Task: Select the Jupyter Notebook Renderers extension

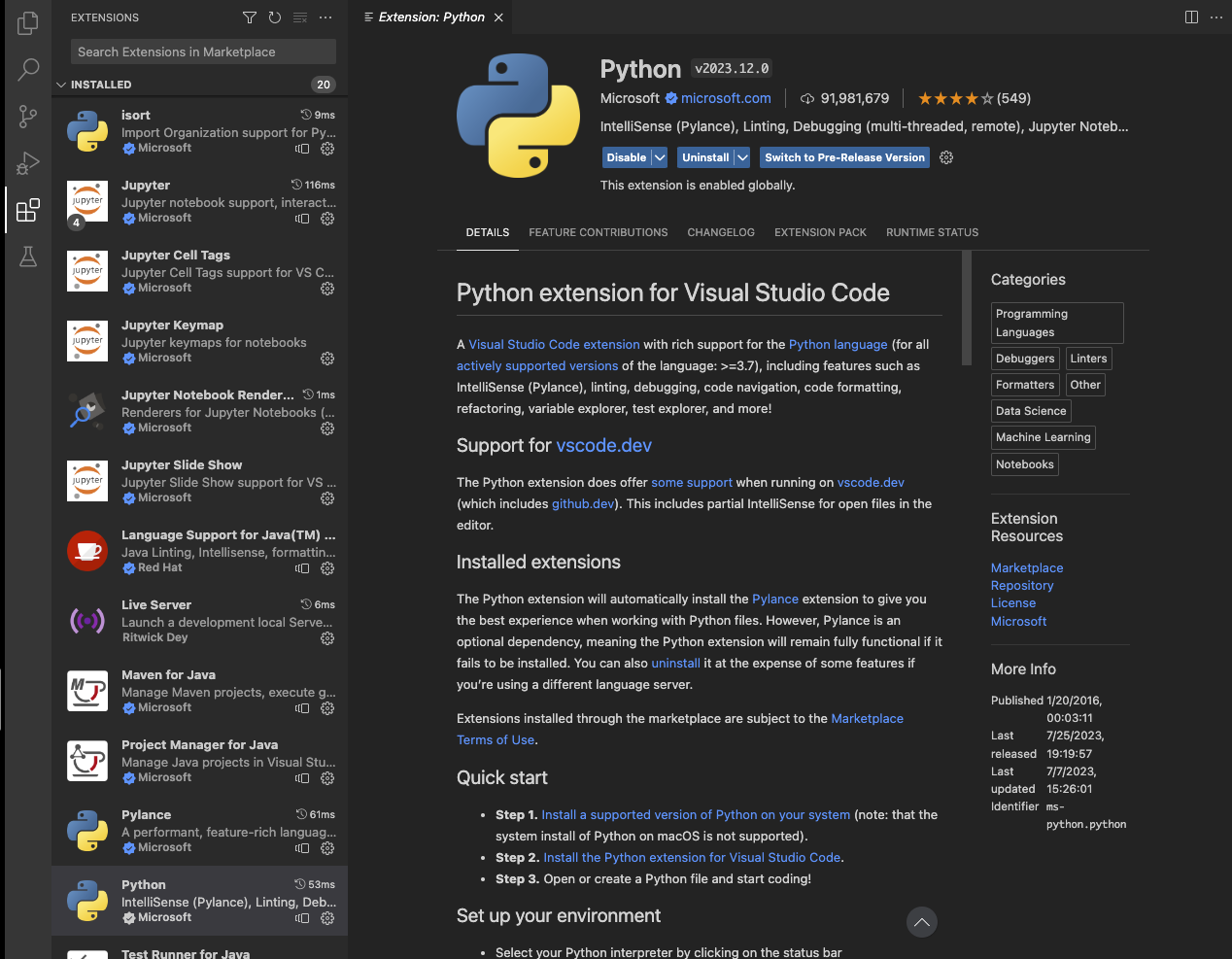Action: (x=199, y=411)
